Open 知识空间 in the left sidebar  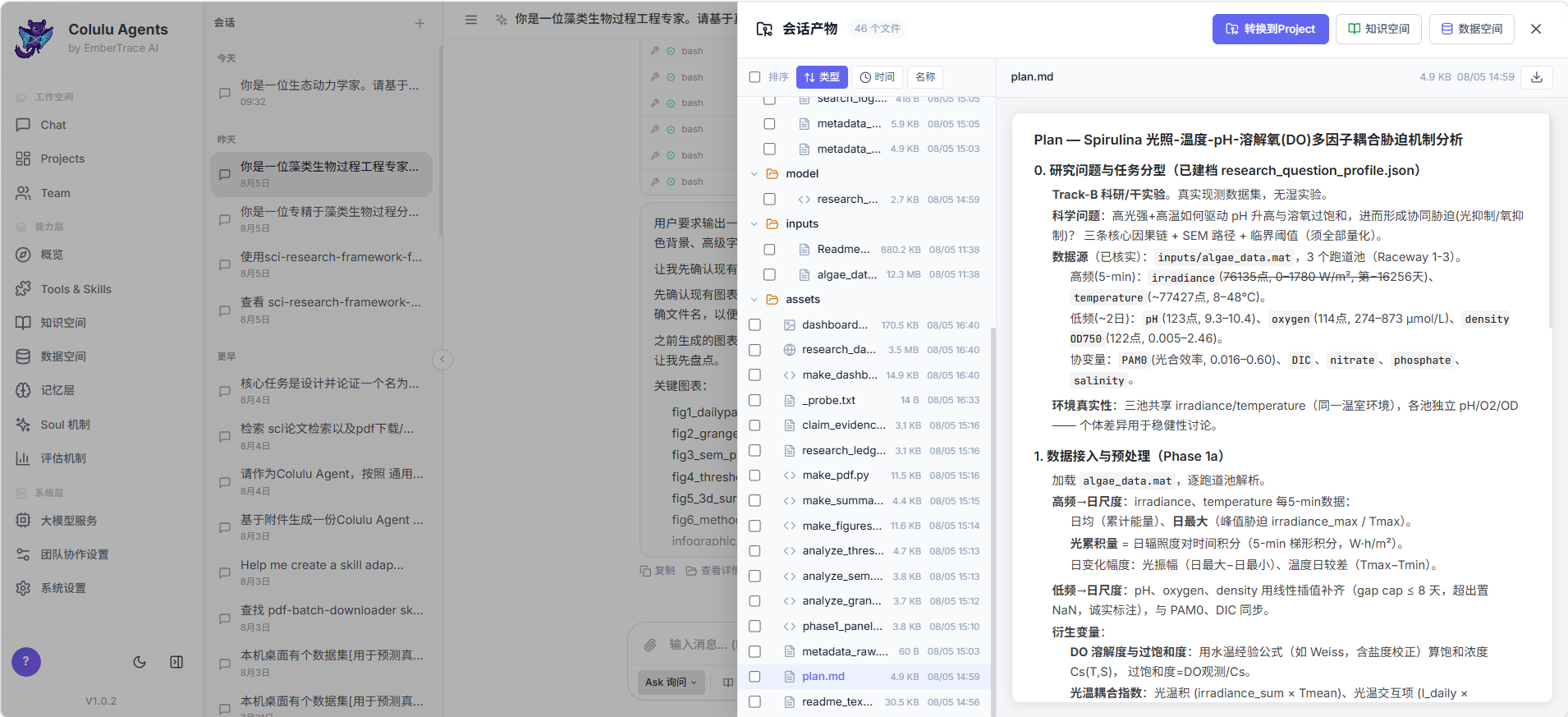[x=63, y=323]
